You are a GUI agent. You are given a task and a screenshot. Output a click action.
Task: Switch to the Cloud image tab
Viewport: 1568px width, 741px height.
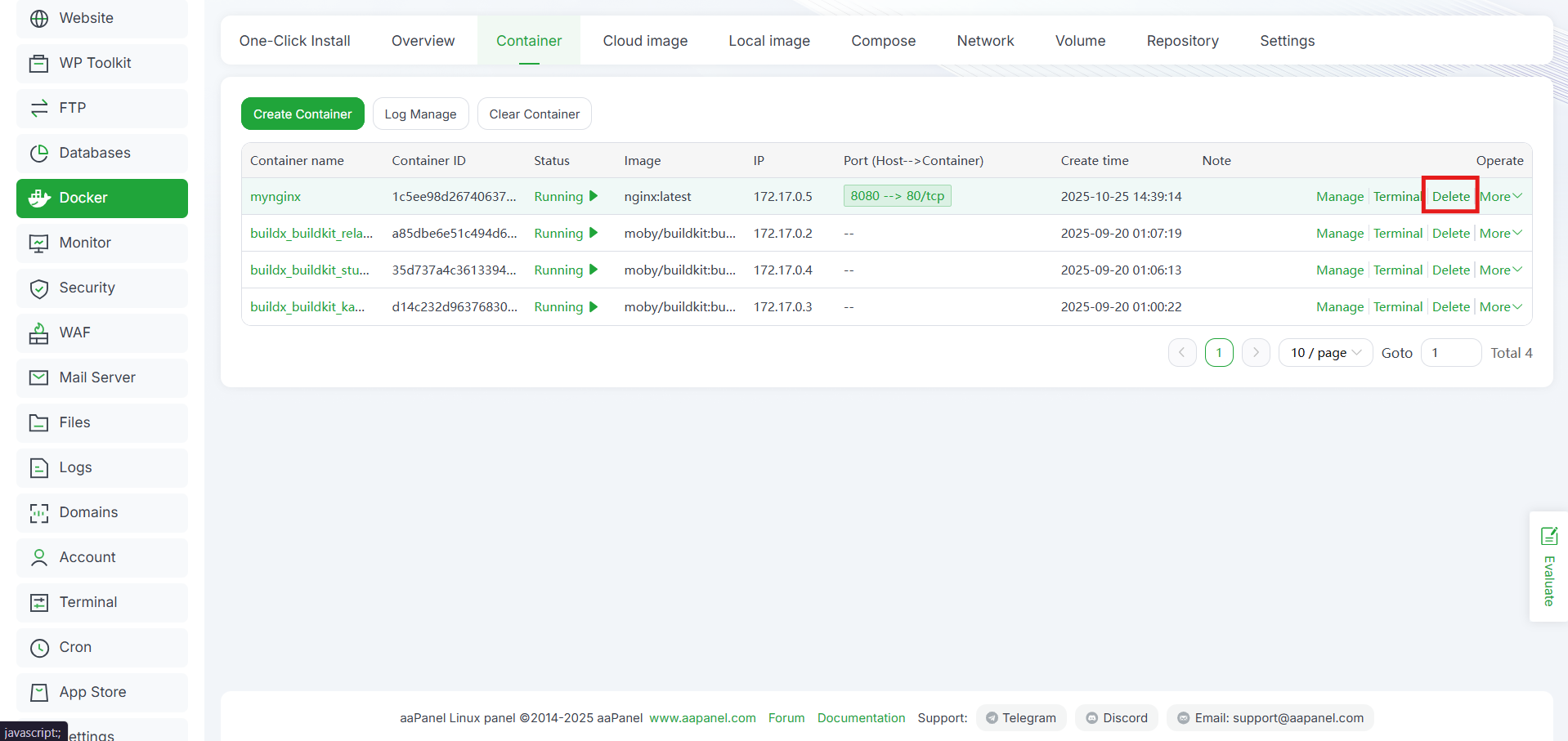click(645, 41)
